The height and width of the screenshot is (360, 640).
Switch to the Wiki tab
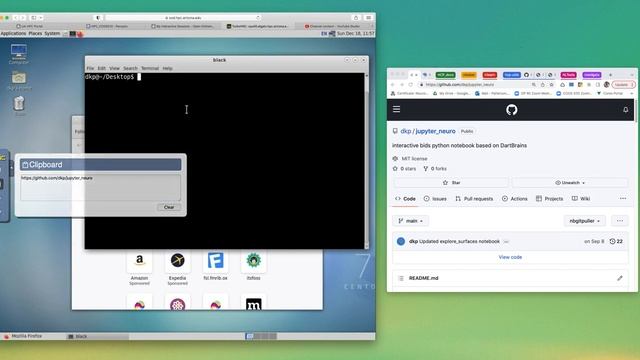pyautogui.click(x=581, y=199)
